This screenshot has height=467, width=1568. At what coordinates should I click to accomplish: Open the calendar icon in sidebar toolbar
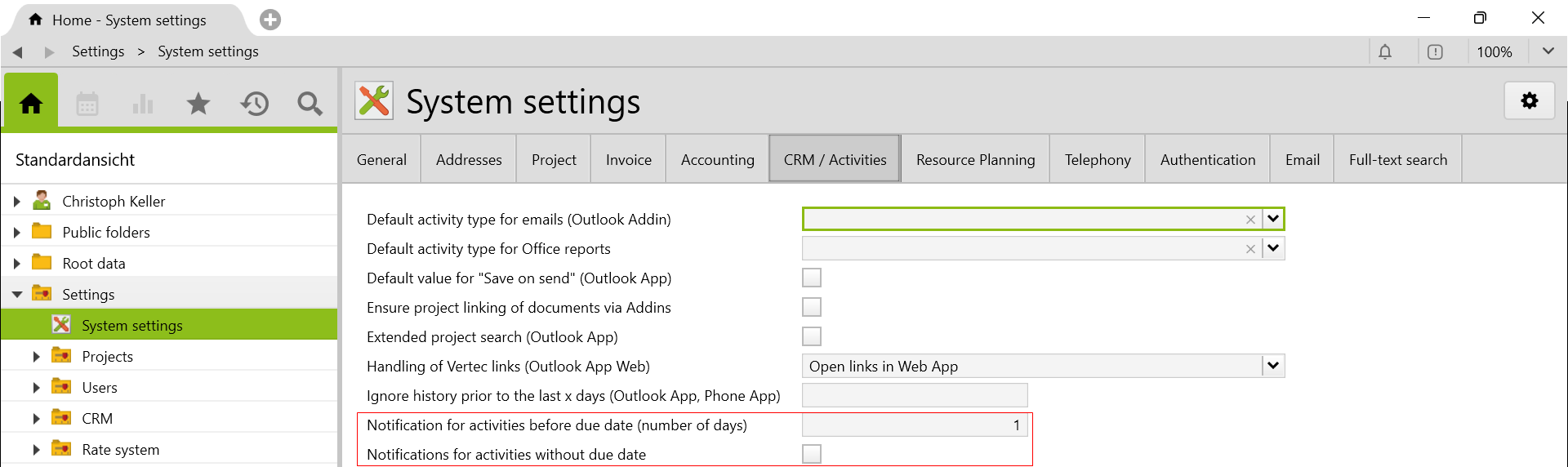(87, 104)
